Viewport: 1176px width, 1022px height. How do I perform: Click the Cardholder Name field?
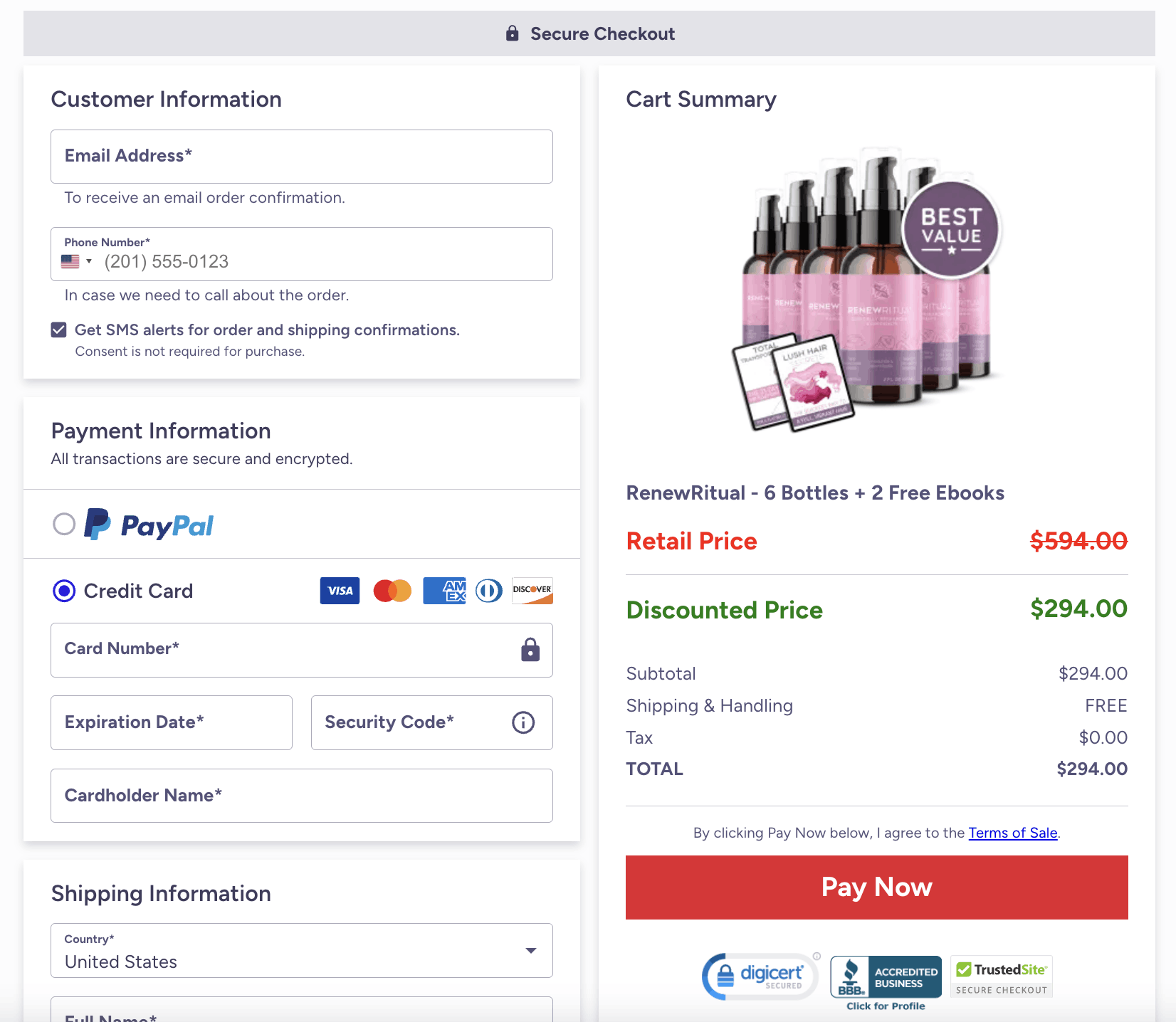301,796
